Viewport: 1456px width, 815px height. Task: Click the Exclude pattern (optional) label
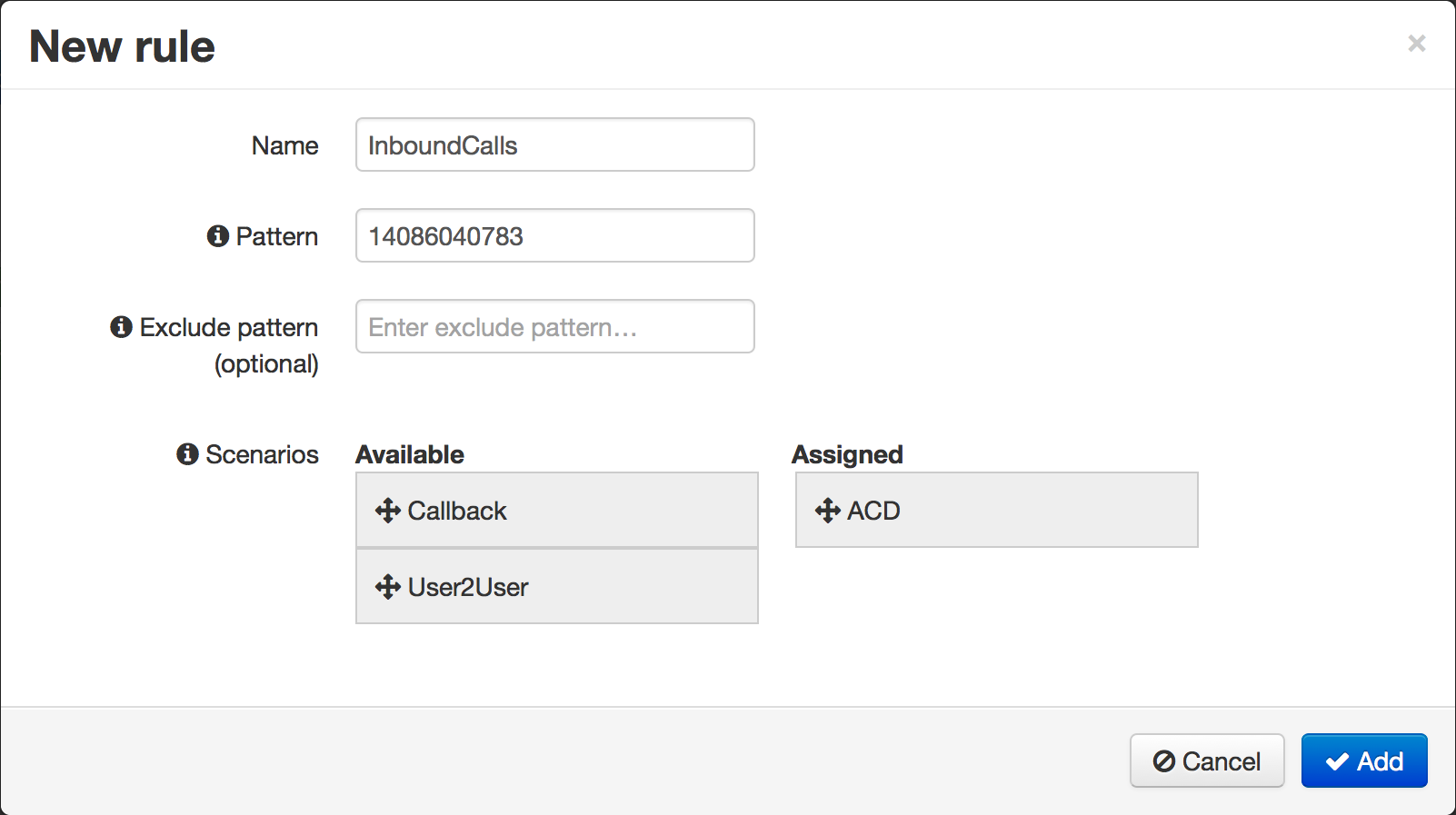229,345
